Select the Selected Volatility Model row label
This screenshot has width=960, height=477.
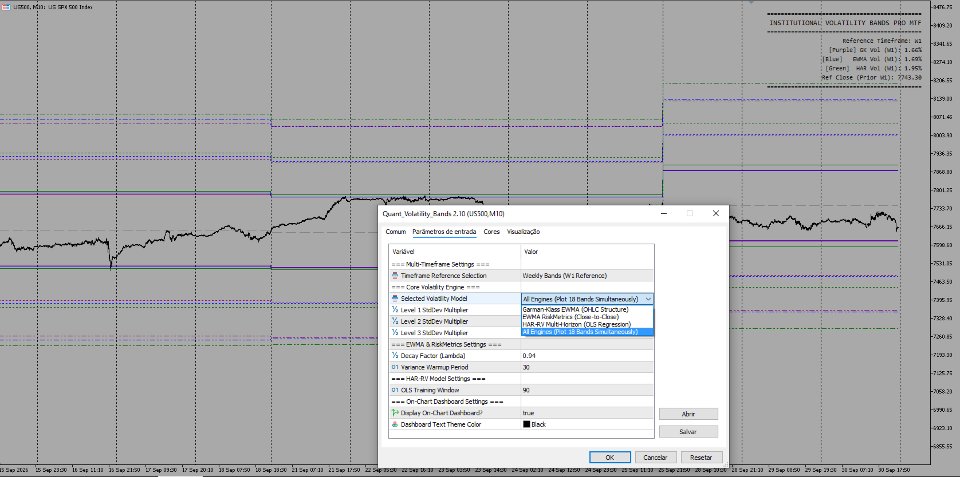pos(433,298)
